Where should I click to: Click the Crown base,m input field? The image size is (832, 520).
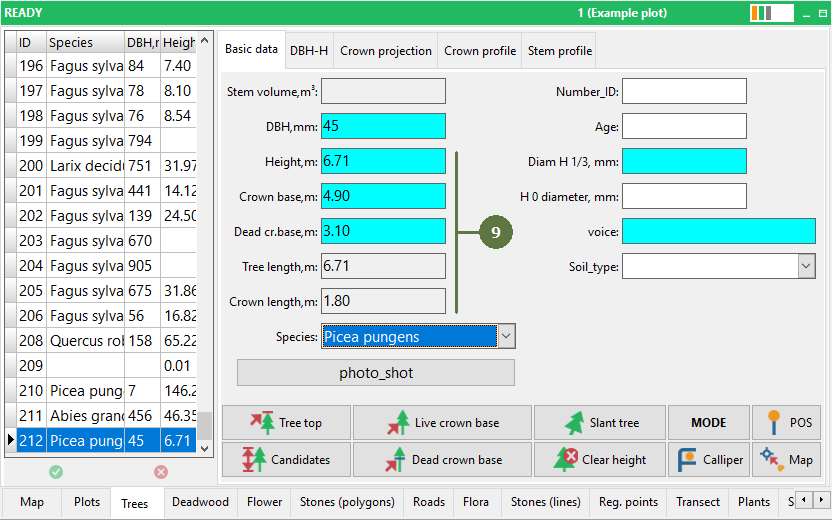pos(383,196)
